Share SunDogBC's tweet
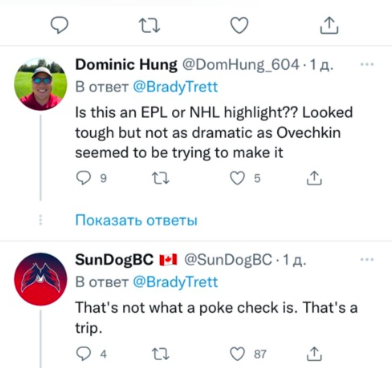This screenshot has width=392, height=368. pyautogui.click(x=314, y=353)
